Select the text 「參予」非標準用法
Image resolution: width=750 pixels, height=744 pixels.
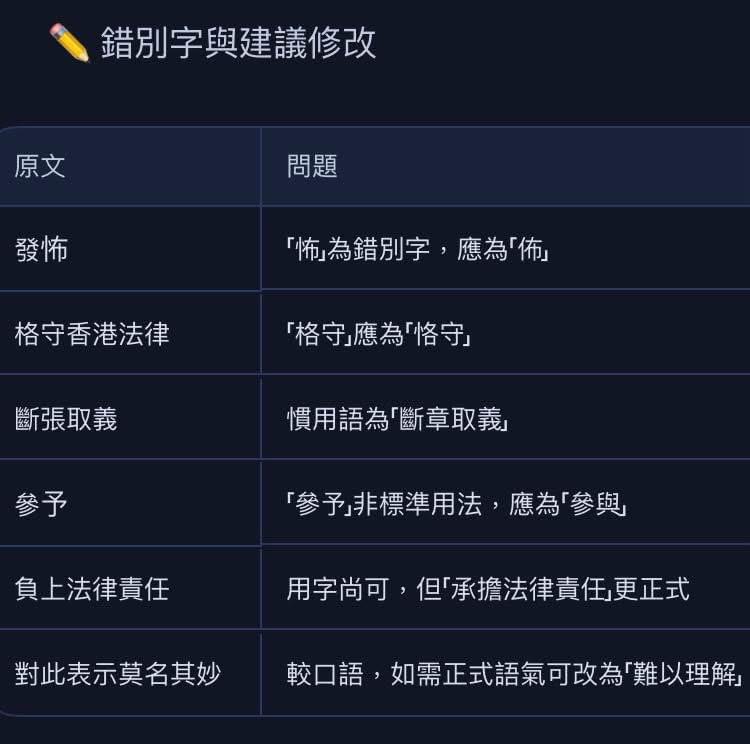coord(384,504)
